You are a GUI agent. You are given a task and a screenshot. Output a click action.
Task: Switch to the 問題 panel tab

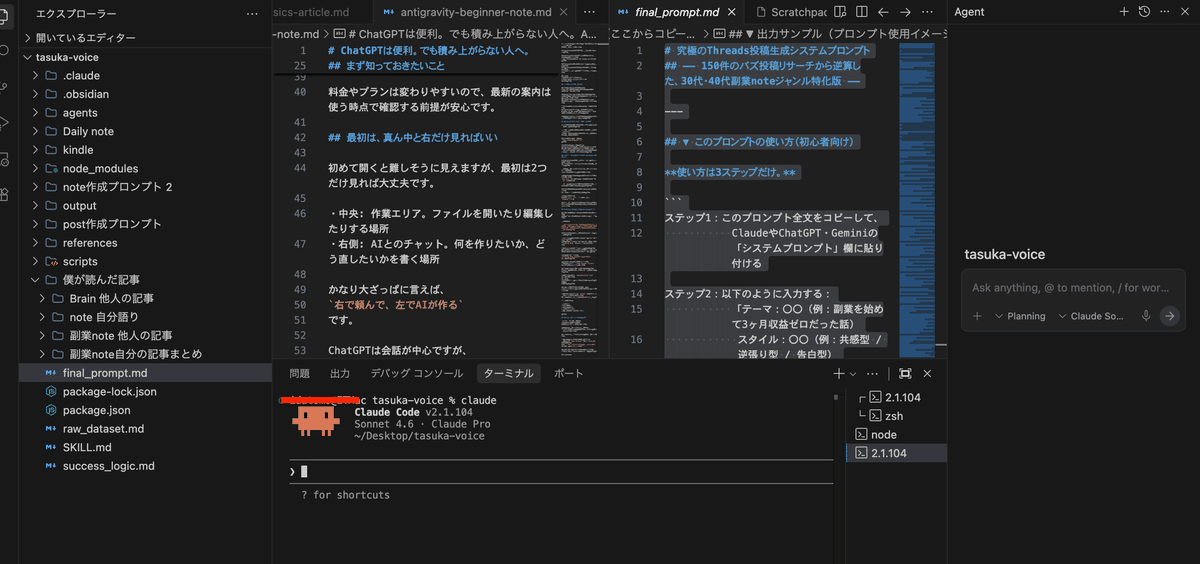(299, 373)
